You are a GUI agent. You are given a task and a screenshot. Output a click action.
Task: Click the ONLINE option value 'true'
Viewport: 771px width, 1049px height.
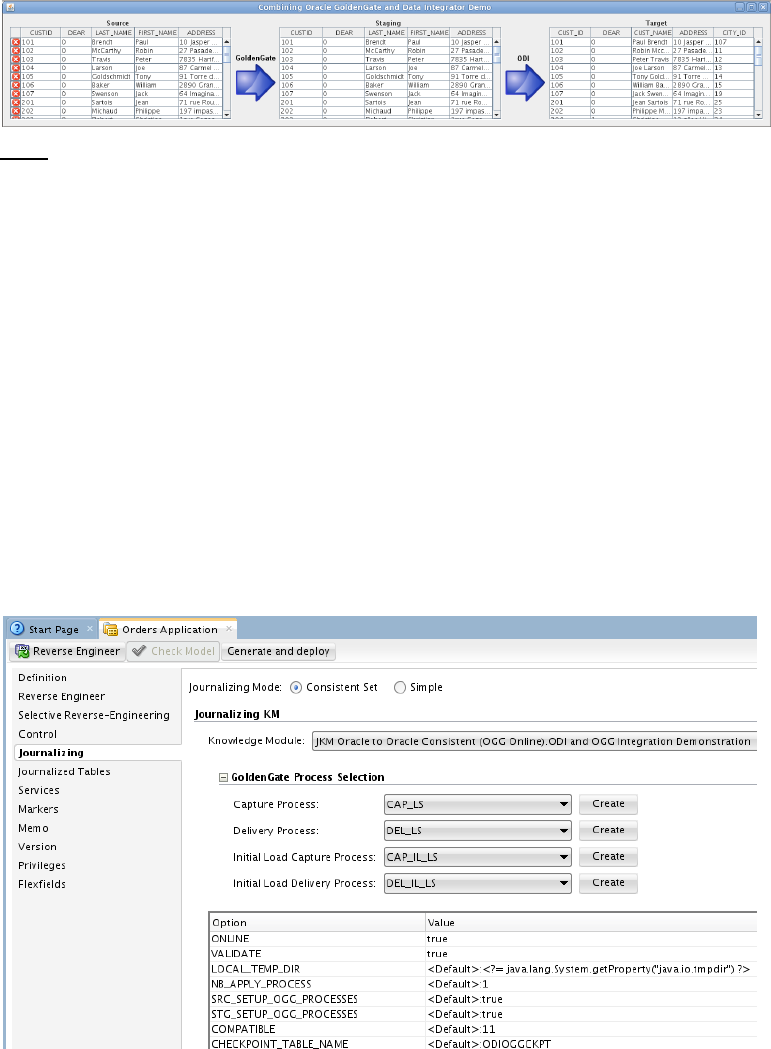click(x=437, y=939)
